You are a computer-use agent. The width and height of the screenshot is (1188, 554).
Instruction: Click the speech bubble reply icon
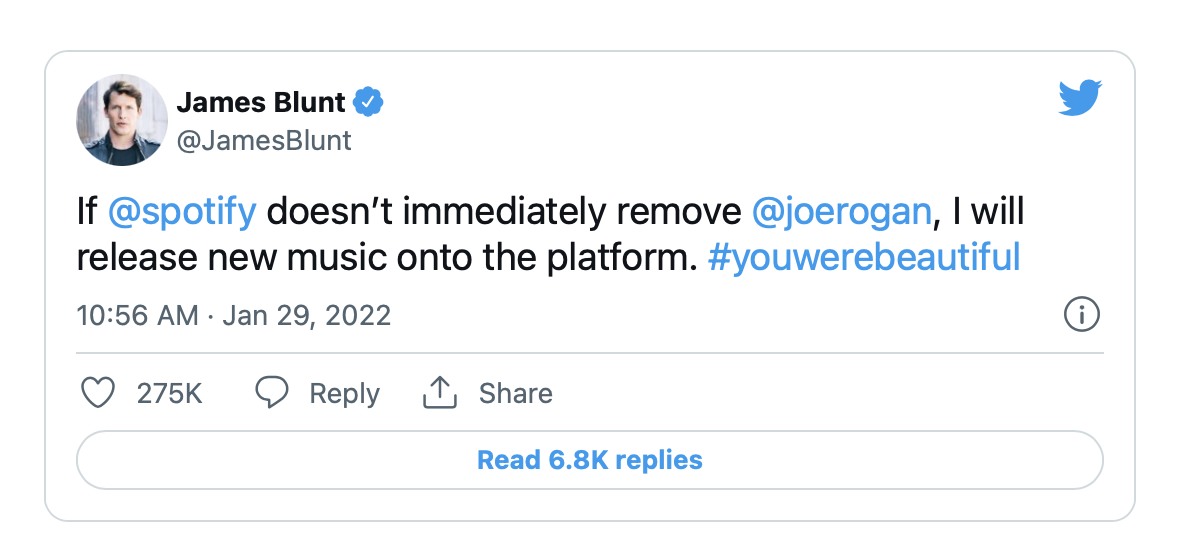tap(272, 393)
